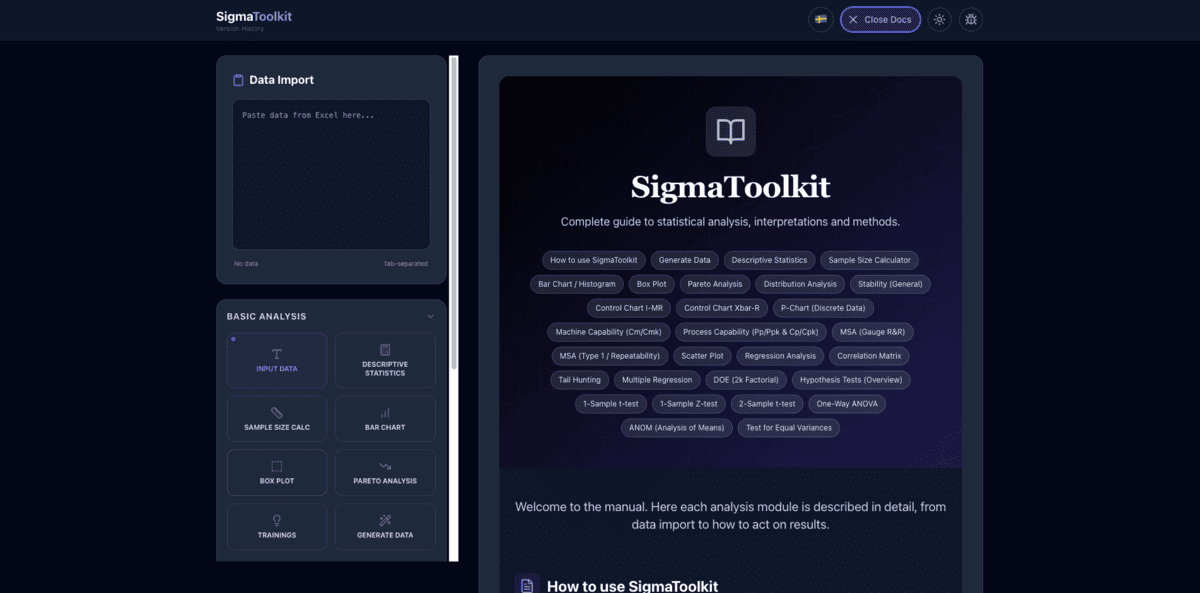Open the Pareto Analysis tool
This screenshot has width=1200, height=593.
tap(385, 472)
